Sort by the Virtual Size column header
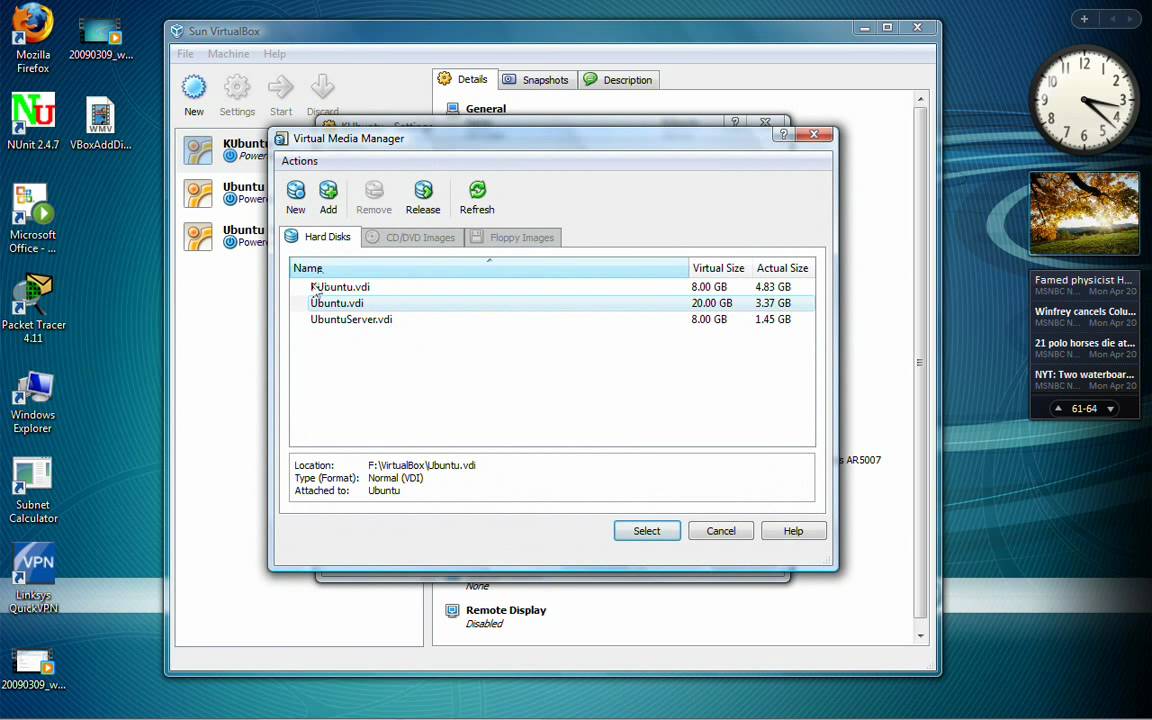The image size is (1152, 720). [720, 268]
